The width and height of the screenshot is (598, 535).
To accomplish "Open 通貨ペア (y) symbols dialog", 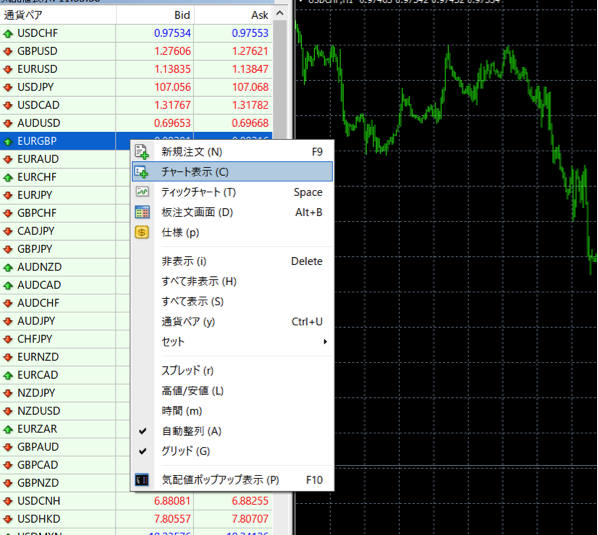I will [x=232, y=321].
